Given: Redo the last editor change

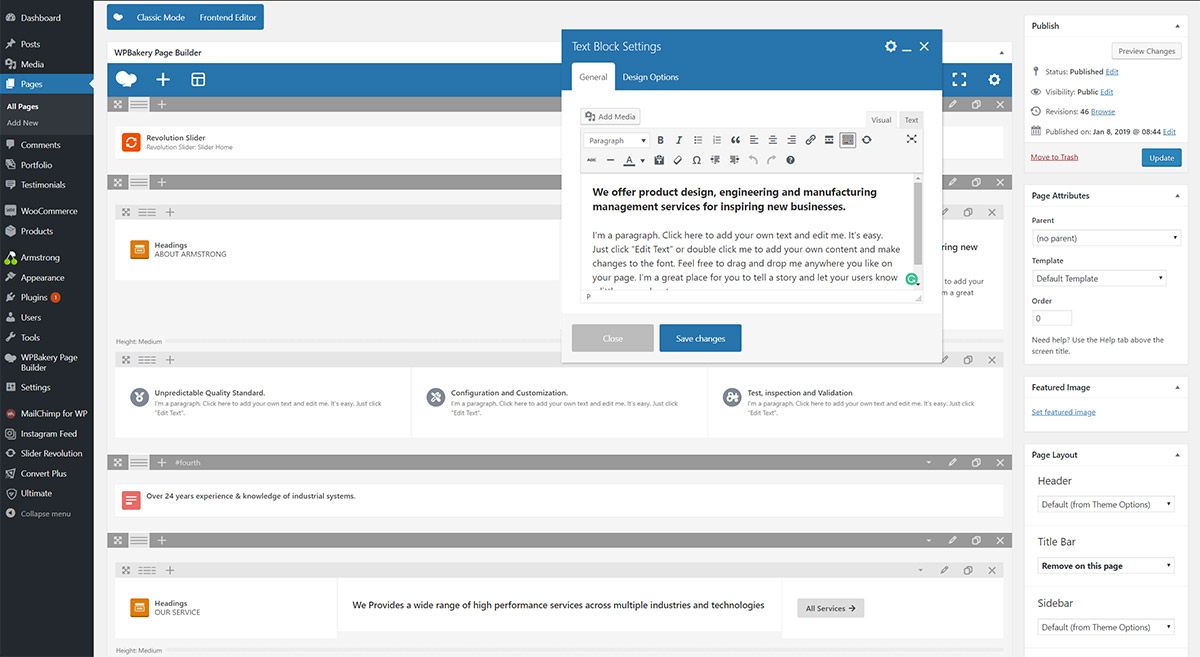Looking at the screenshot, I should point(772,160).
